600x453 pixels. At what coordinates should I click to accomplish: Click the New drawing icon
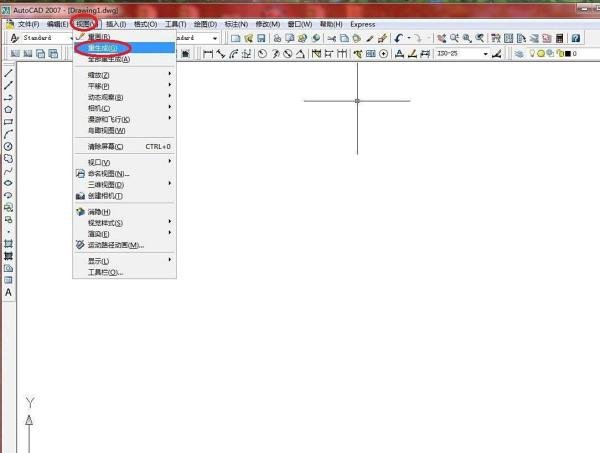coord(235,38)
